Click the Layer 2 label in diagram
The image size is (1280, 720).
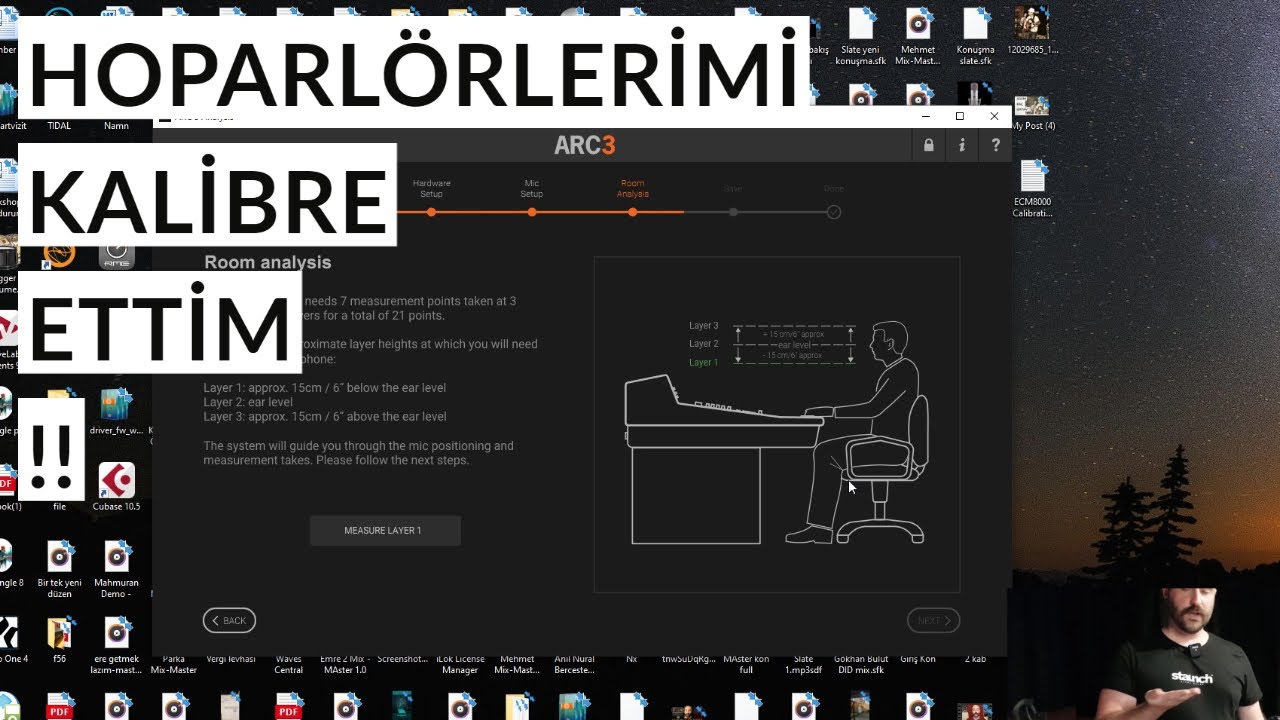703,344
